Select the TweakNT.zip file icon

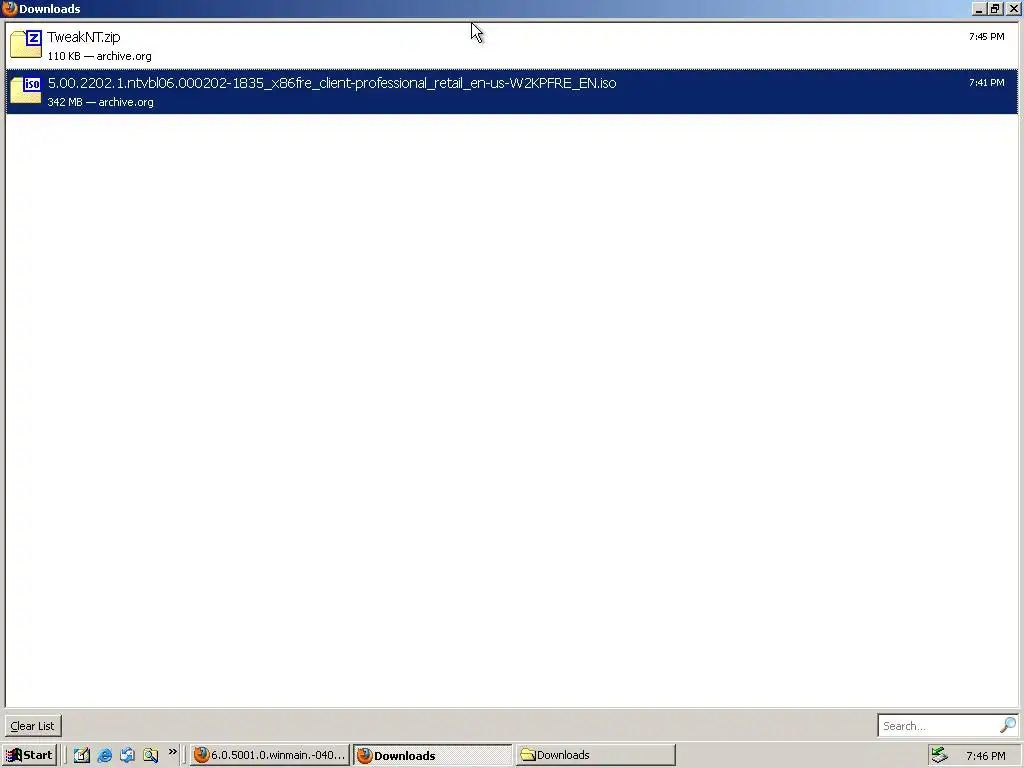pyautogui.click(x=26, y=44)
